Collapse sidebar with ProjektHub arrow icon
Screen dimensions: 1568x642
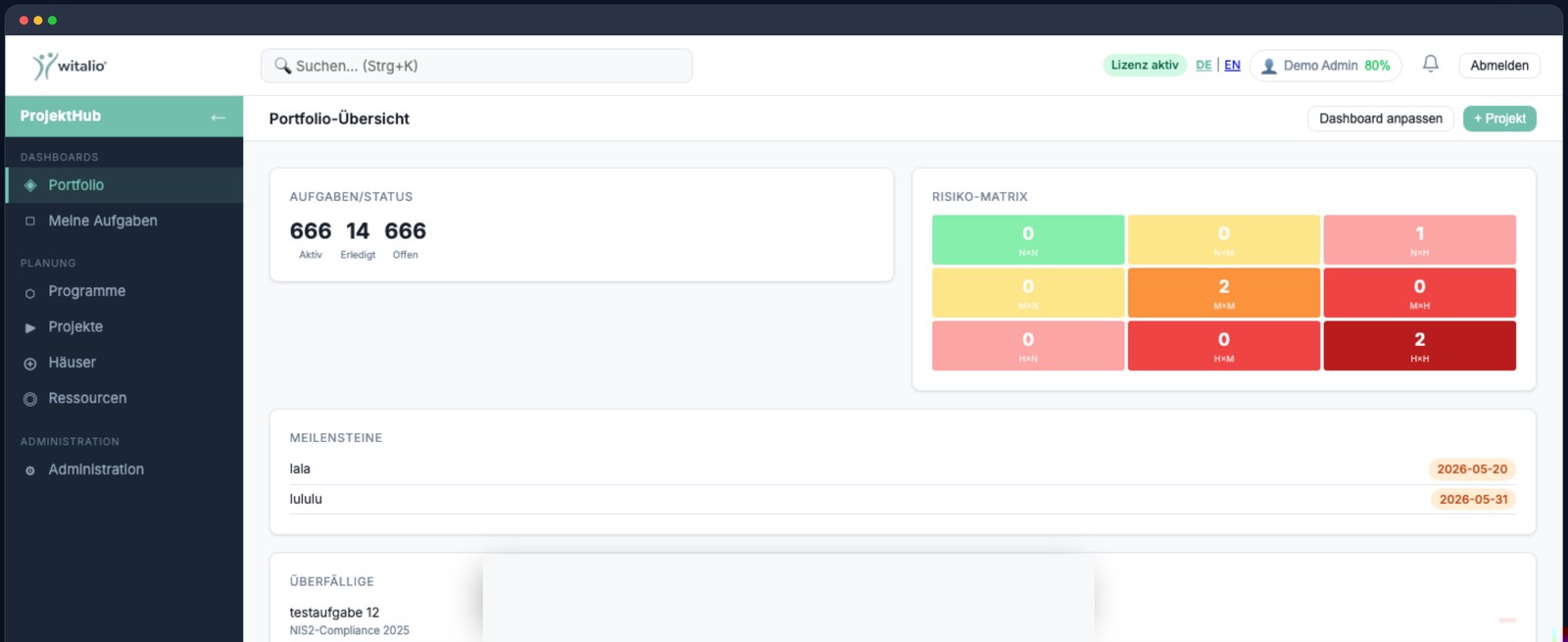(x=218, y=117)
